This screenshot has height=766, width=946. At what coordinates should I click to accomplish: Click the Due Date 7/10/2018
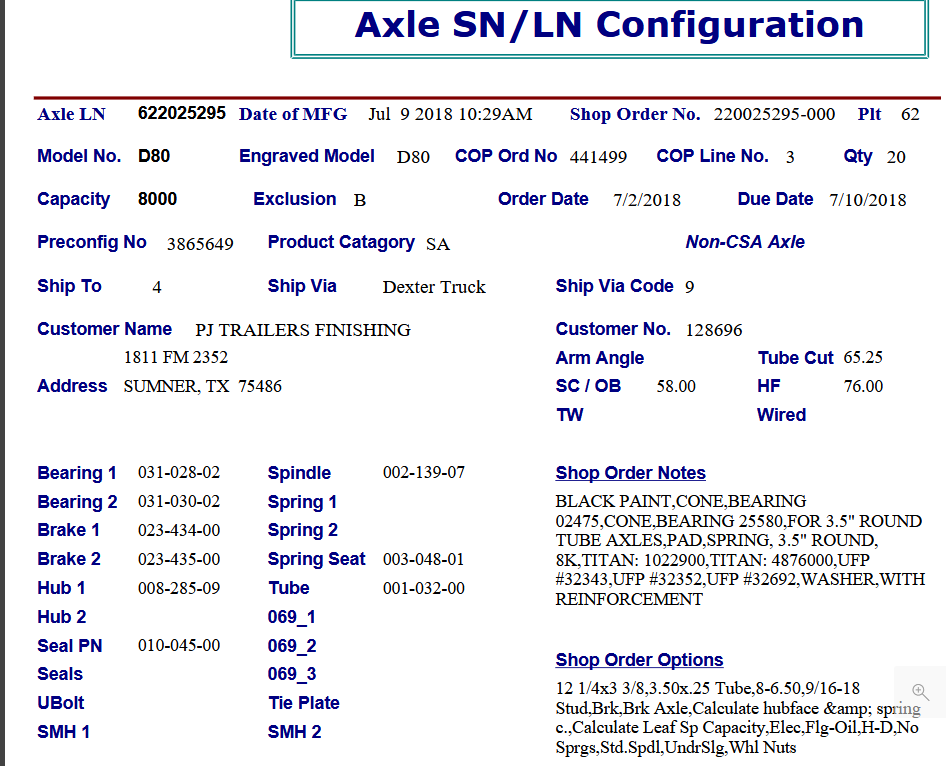tap(867, 200)
